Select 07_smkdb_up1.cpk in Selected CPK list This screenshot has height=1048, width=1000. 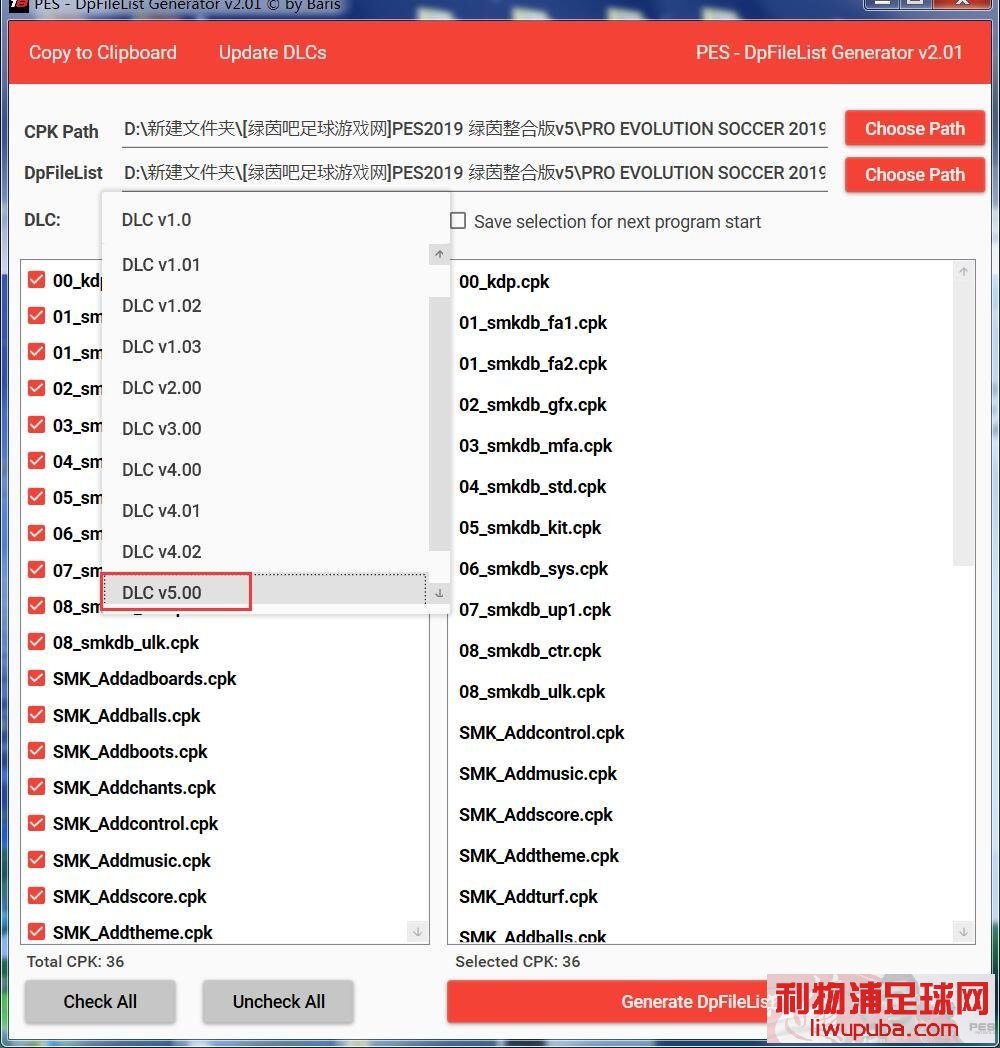tap(535, 610)
